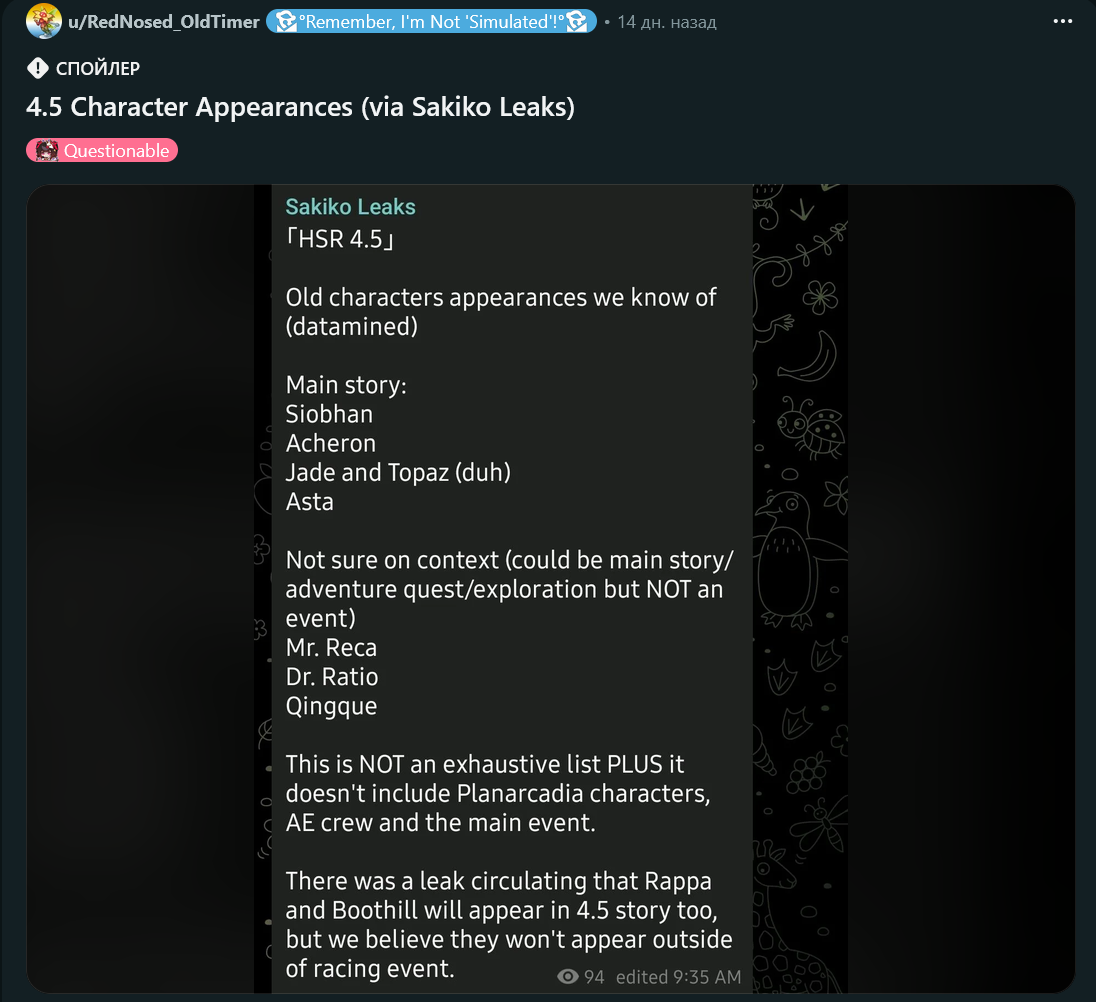Click the spoiler warning exclamation icon
The height and width of the screenshot is (1002, 1096).
37,68
